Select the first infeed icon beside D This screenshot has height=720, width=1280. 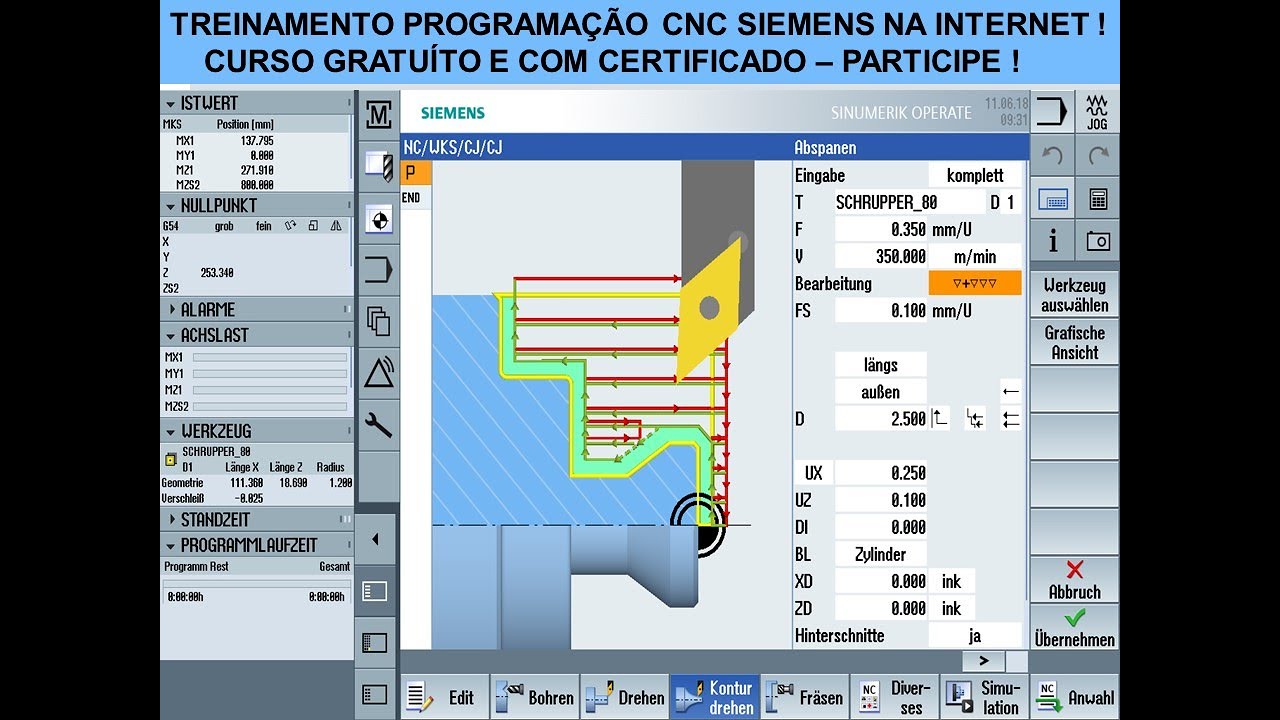pyautogui.click(x=939, y=419)
